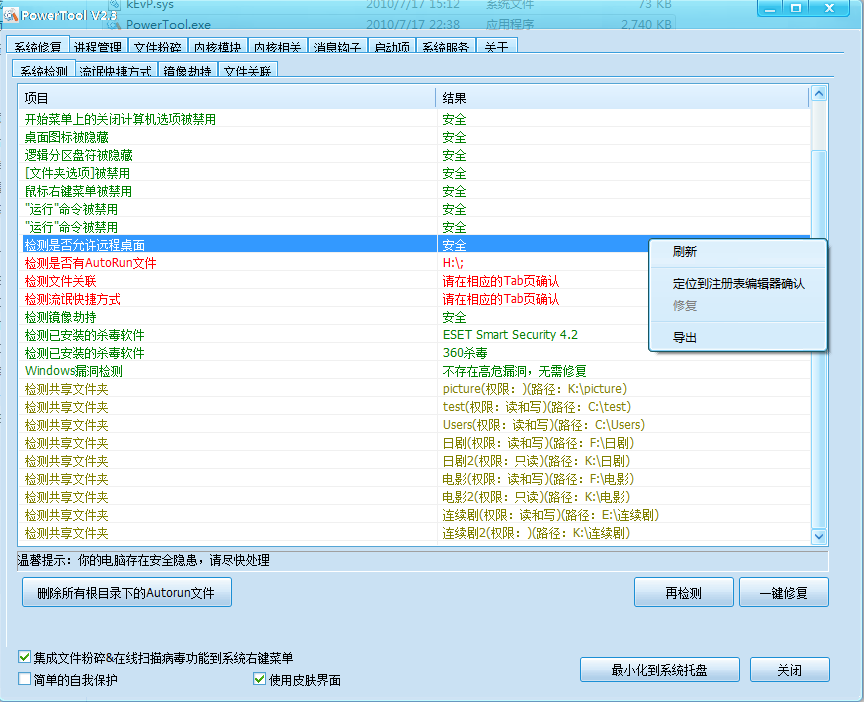The image size is (864, 702).
Task: Switch to the 镜像劫持 sub-tab
Action: pyautogui.click(x=188, y=69)
